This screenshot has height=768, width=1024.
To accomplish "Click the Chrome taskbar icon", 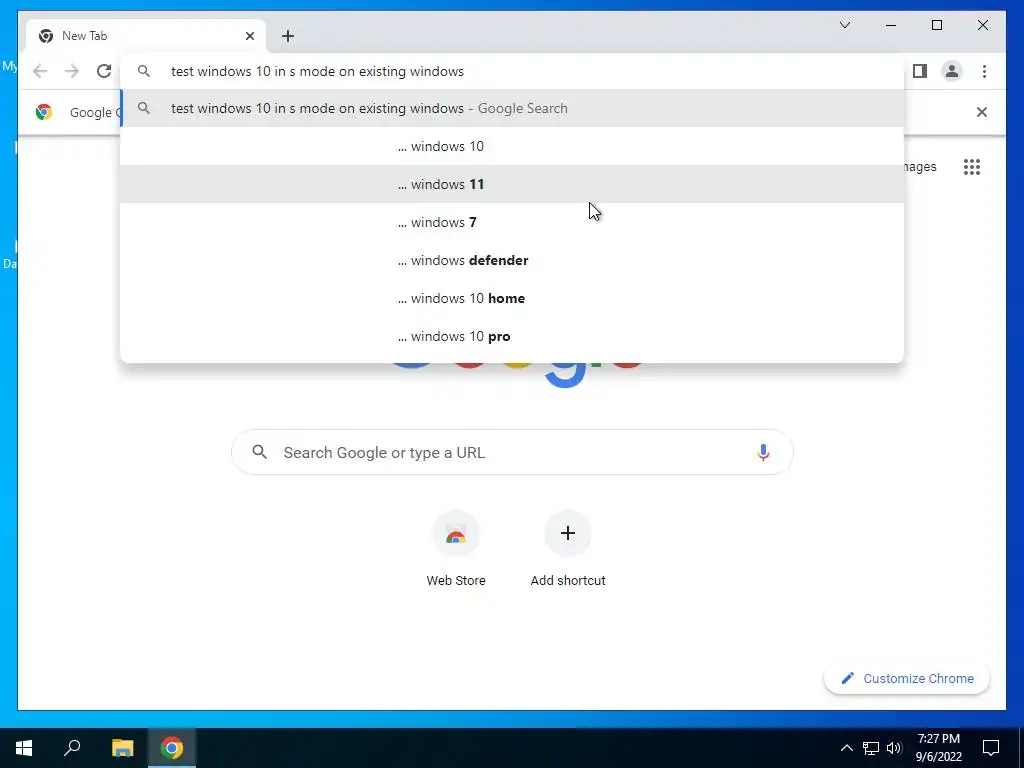I will [172, 748].
